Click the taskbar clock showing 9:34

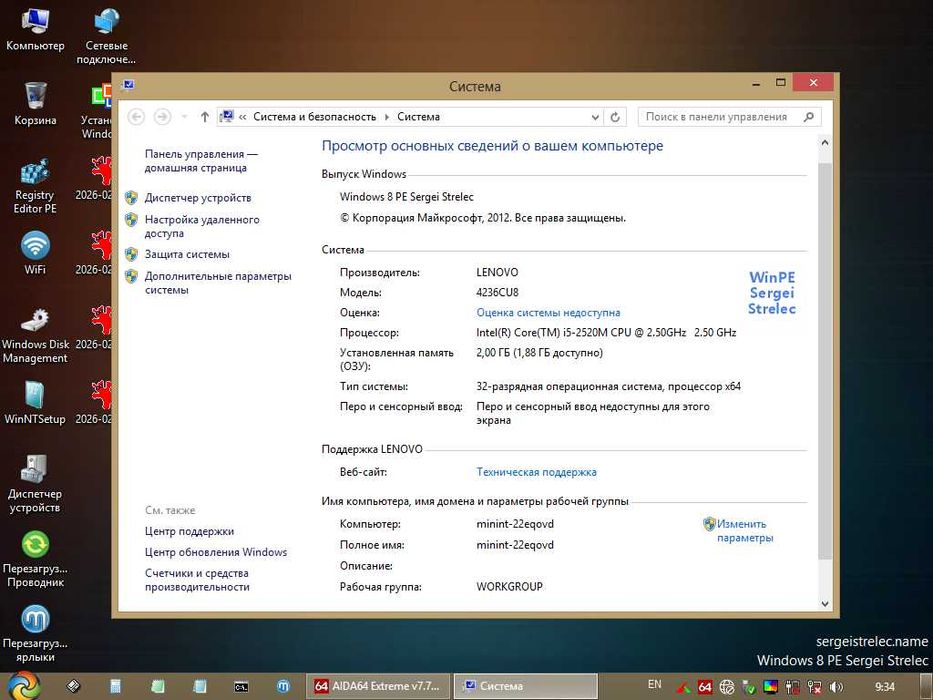(885, 687)
